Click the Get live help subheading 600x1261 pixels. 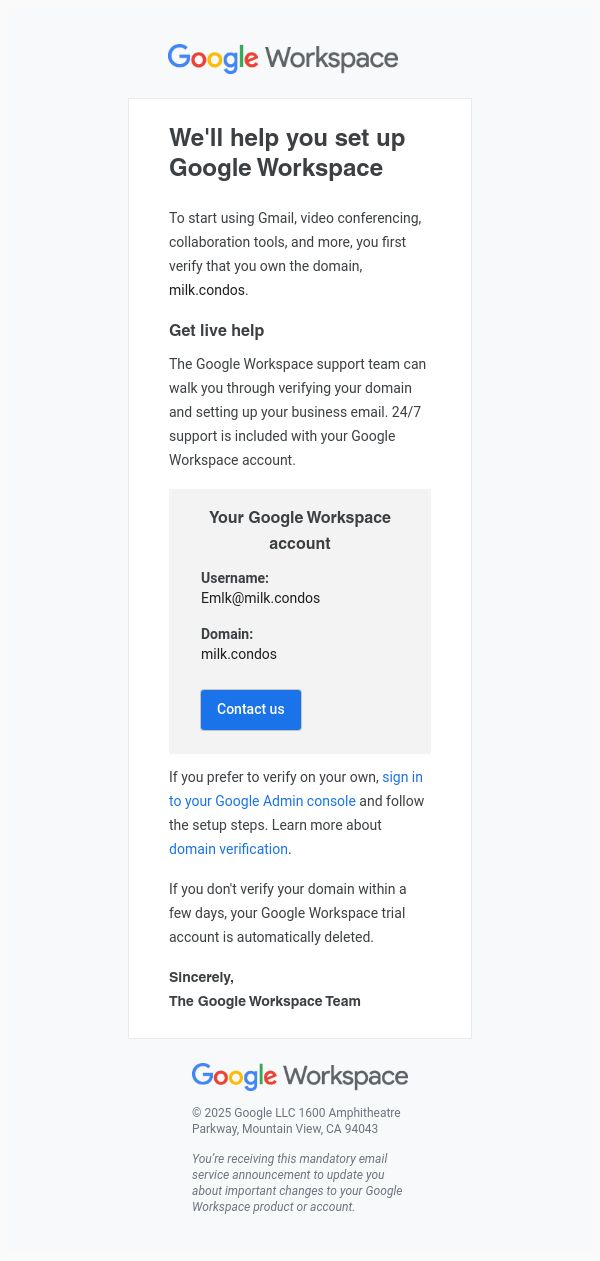point(216,330)
